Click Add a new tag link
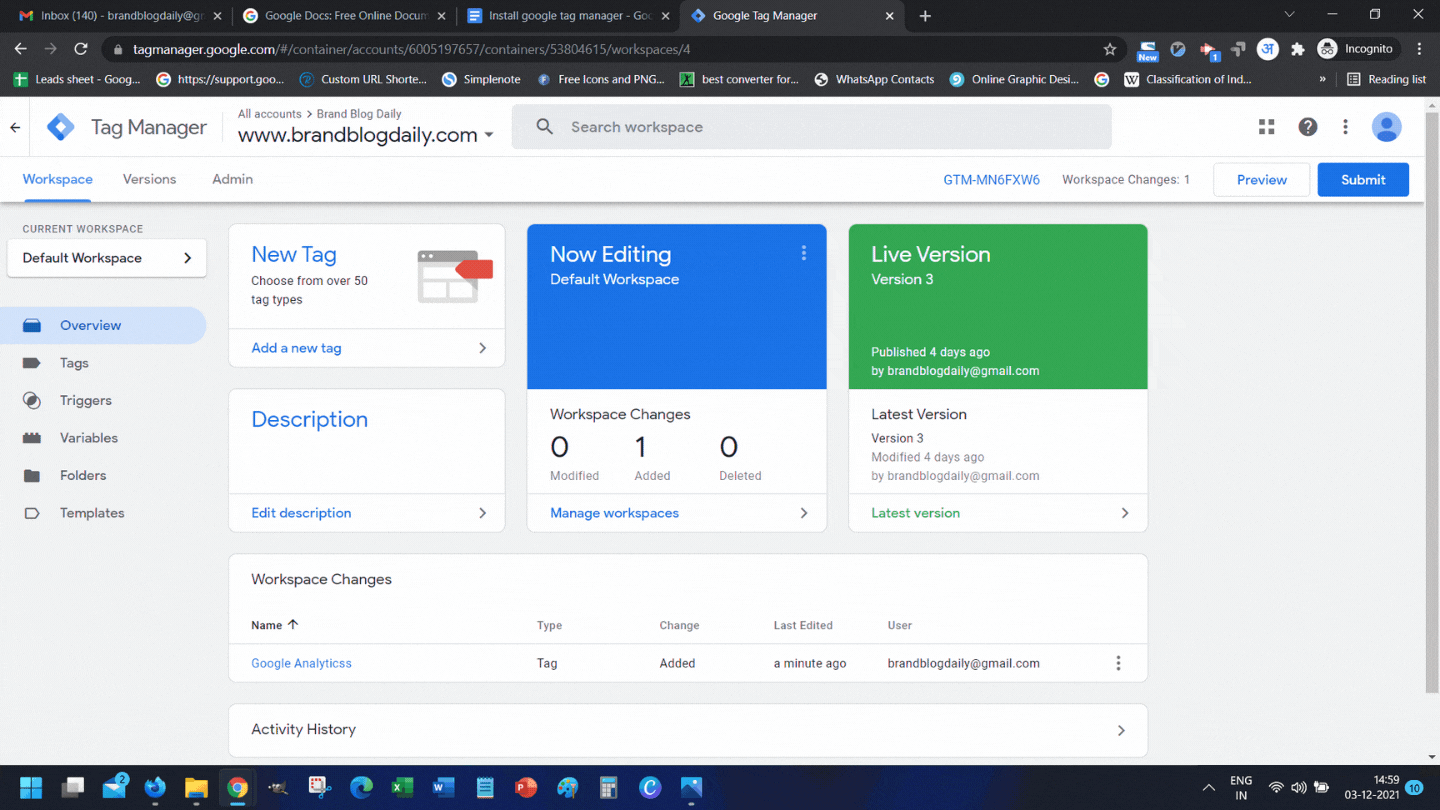The image size is (1440, 810). [297, 348]
